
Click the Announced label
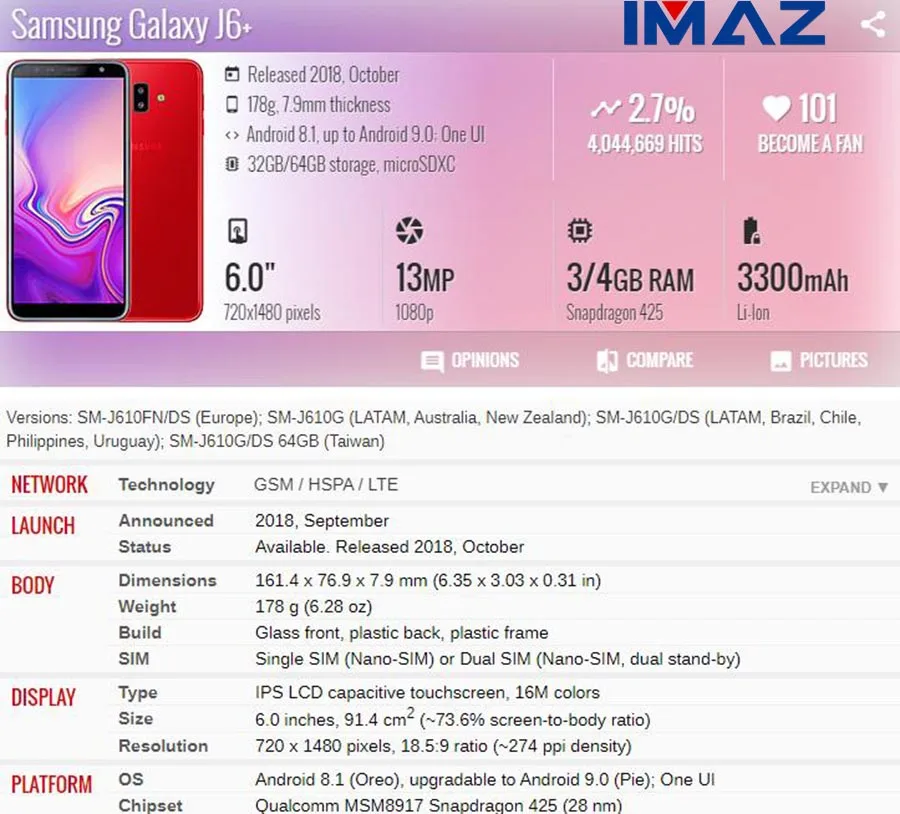166,521
